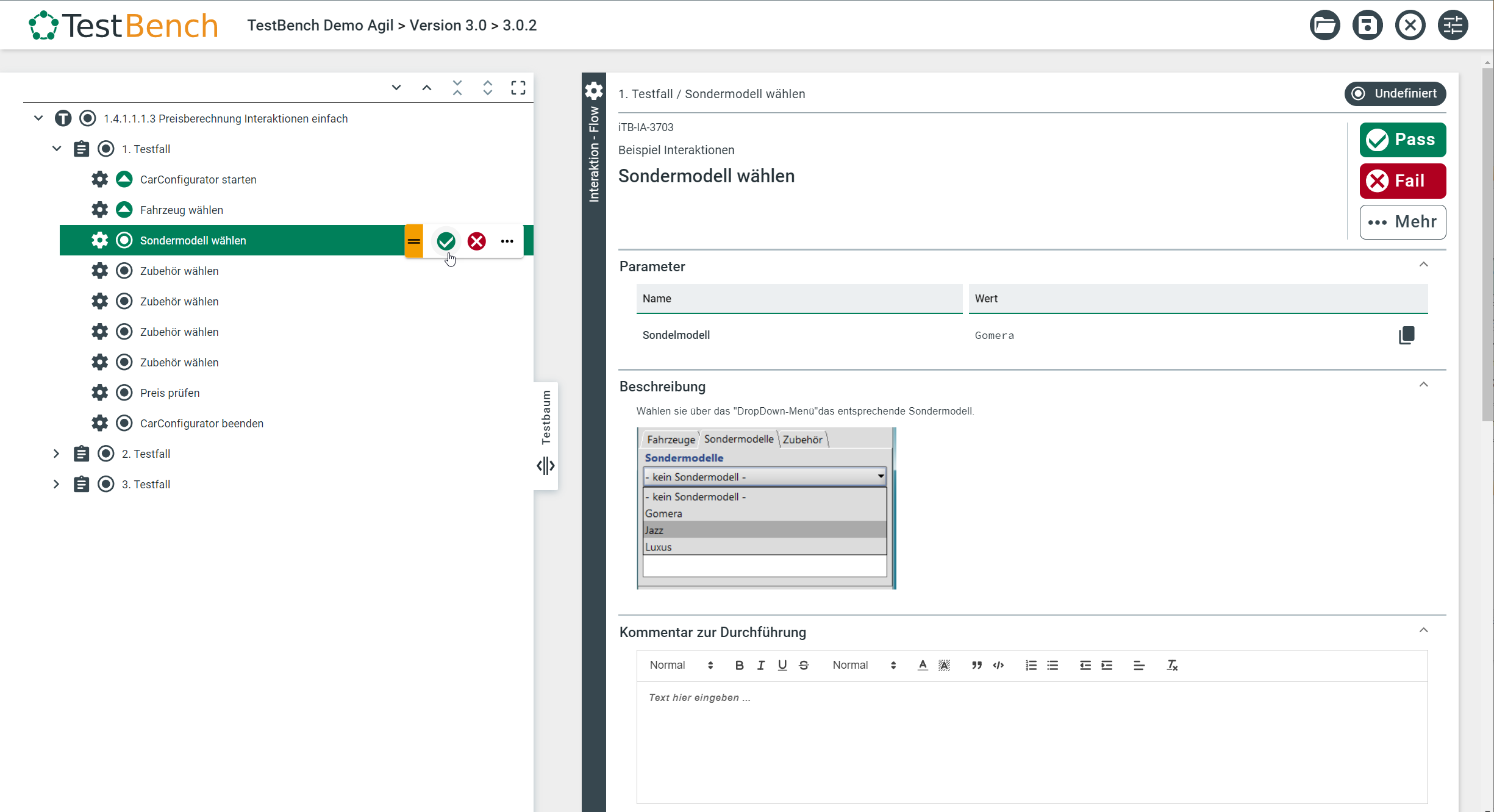Start a numbered list in comment
Screen dimensions: 1494x812
click(x=1031, y=665)
